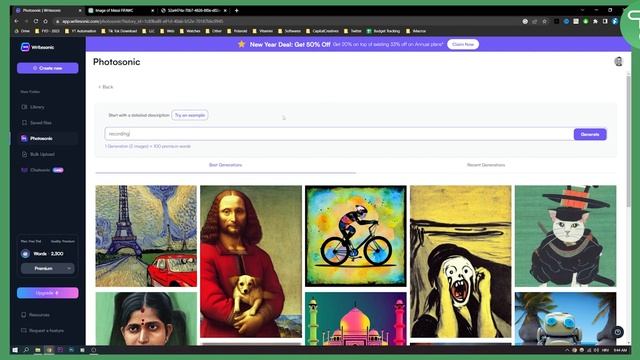Open the Eiffel Tower Van Gogh style image
The height and width of the screenshot is (360, 640).
point(146,236)
